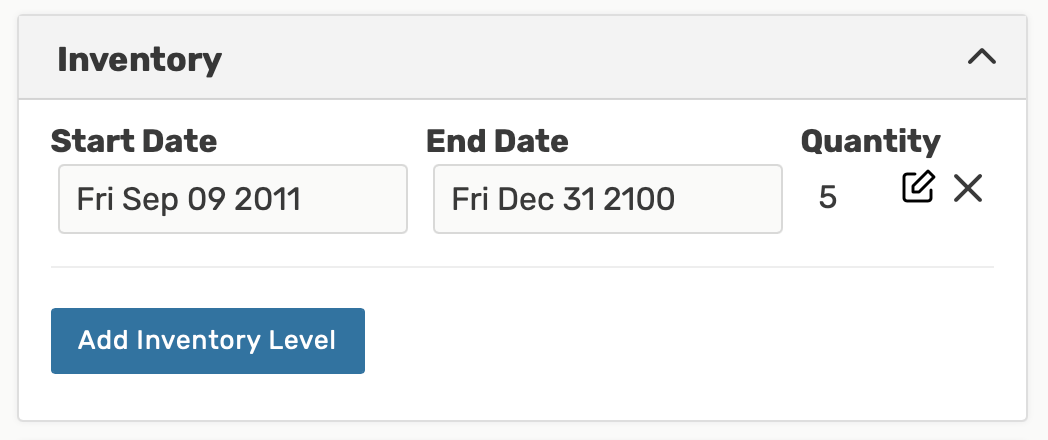The height and width of the screenshot is (440, 1048).
Task: Select the Start Date input field
Action: [232, 199]
